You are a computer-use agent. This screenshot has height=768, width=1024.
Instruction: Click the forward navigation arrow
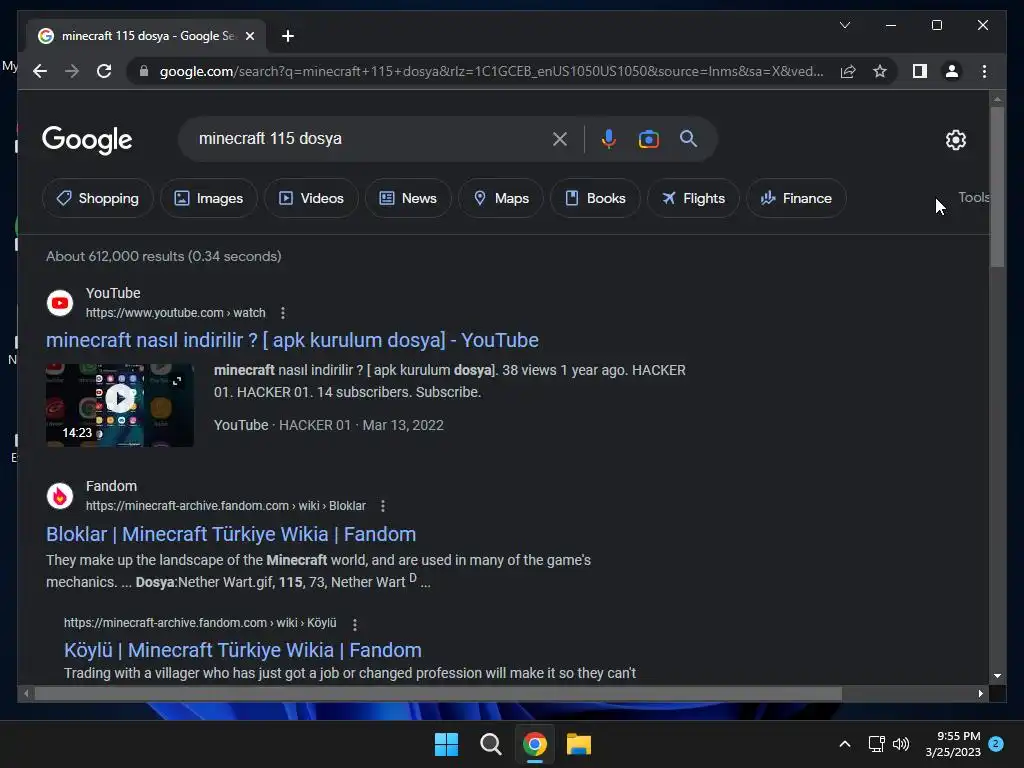72,71
